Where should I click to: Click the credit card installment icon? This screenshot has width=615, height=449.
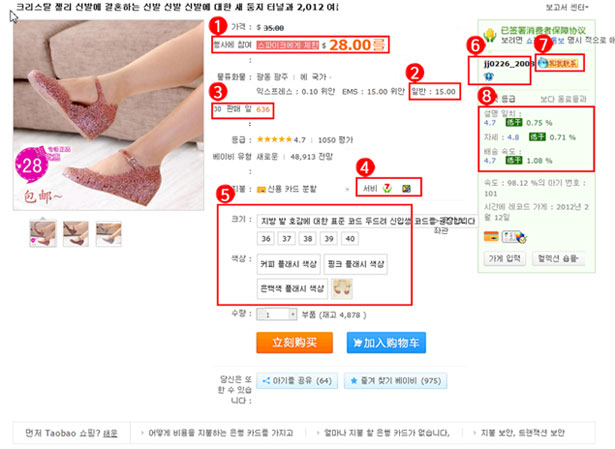[x=261, y=189]
